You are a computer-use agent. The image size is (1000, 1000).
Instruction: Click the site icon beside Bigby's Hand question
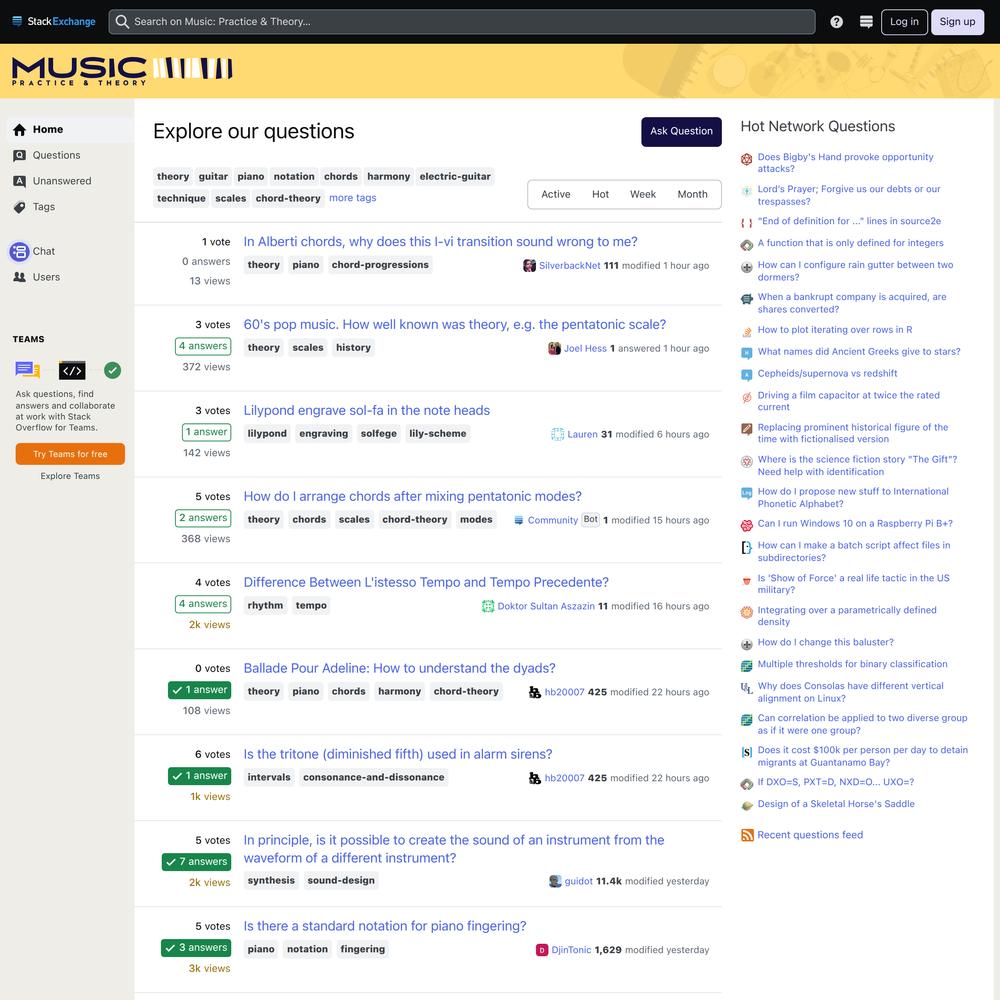point(746,159)
